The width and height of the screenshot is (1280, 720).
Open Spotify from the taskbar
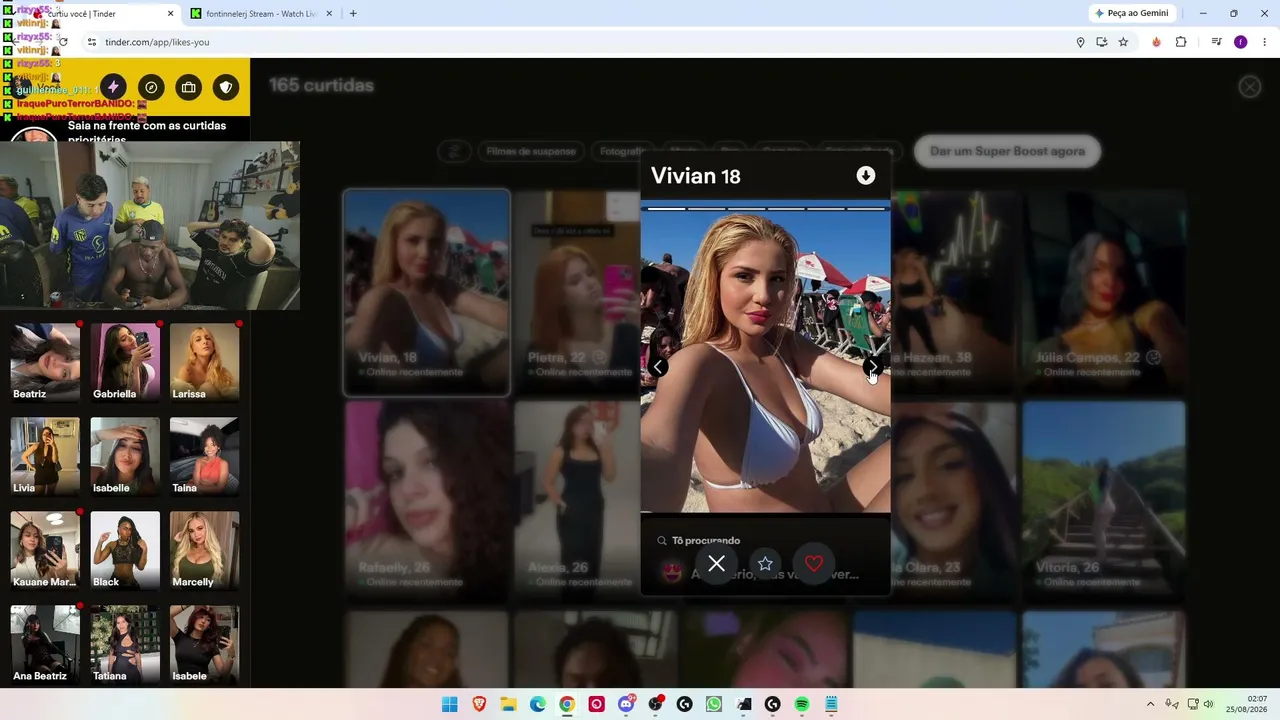pyautogui.click(x=802, y=704)
